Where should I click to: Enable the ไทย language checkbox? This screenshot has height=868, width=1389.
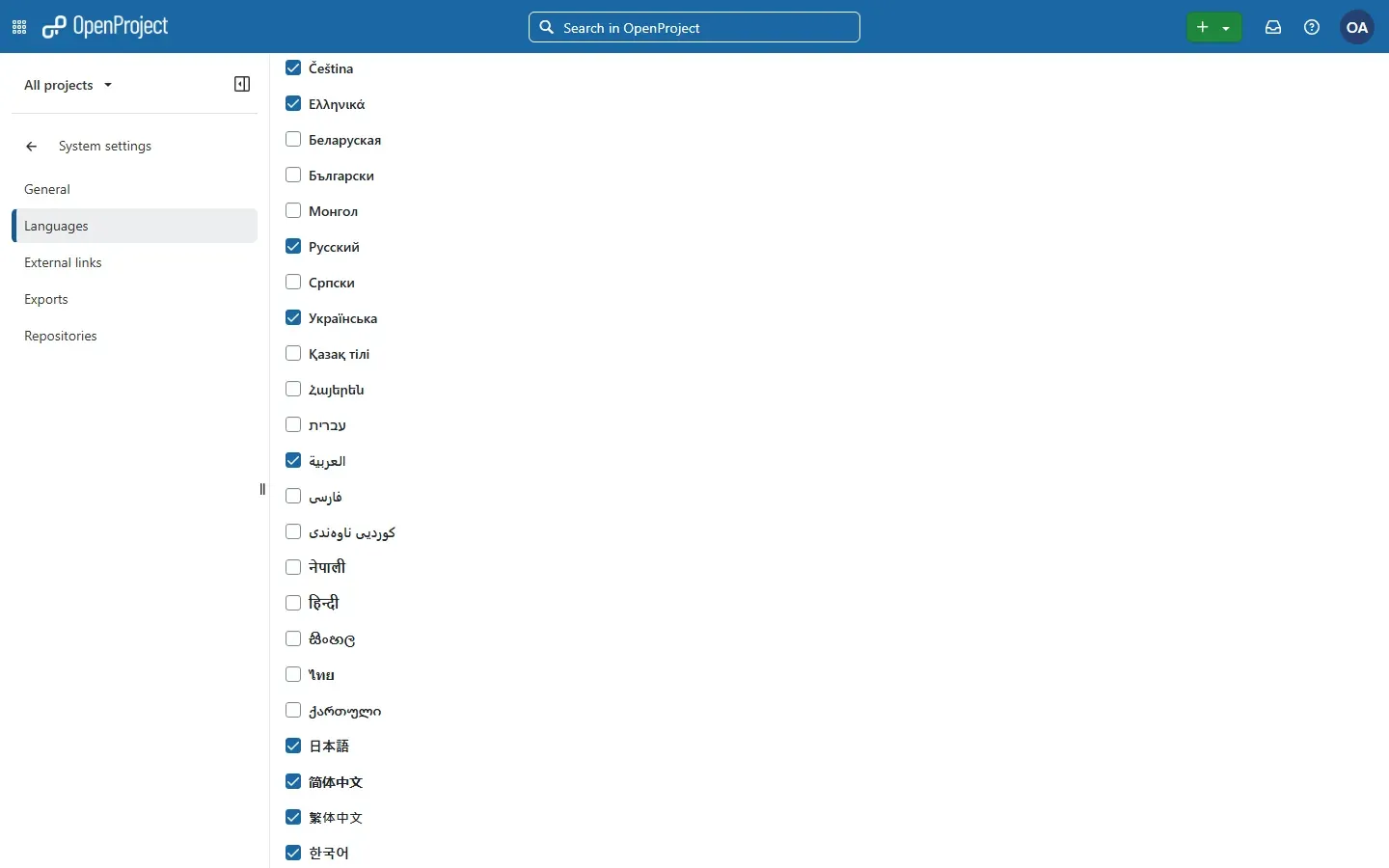[293, 674]
